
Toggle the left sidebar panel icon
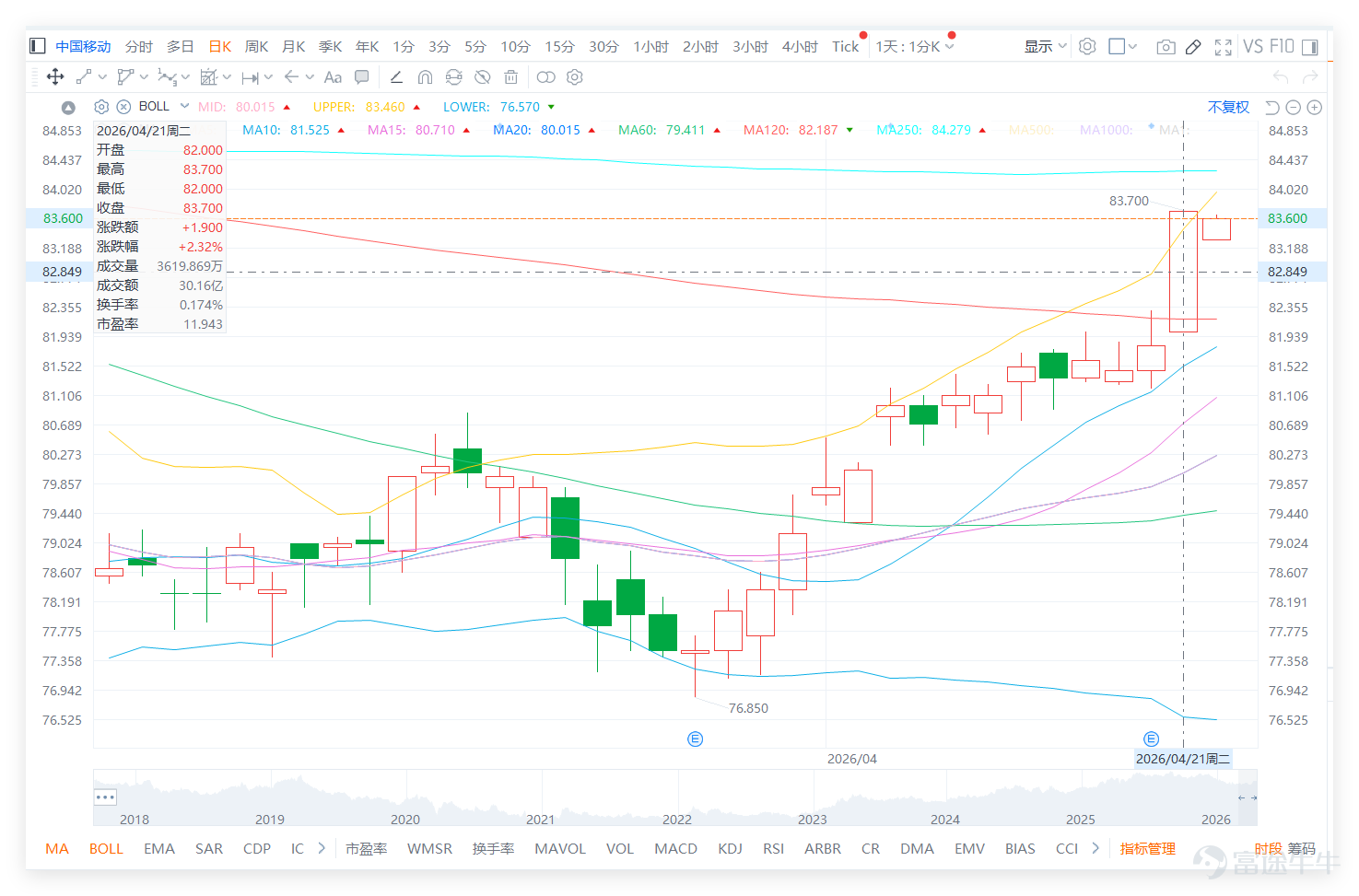pos(38,46)
